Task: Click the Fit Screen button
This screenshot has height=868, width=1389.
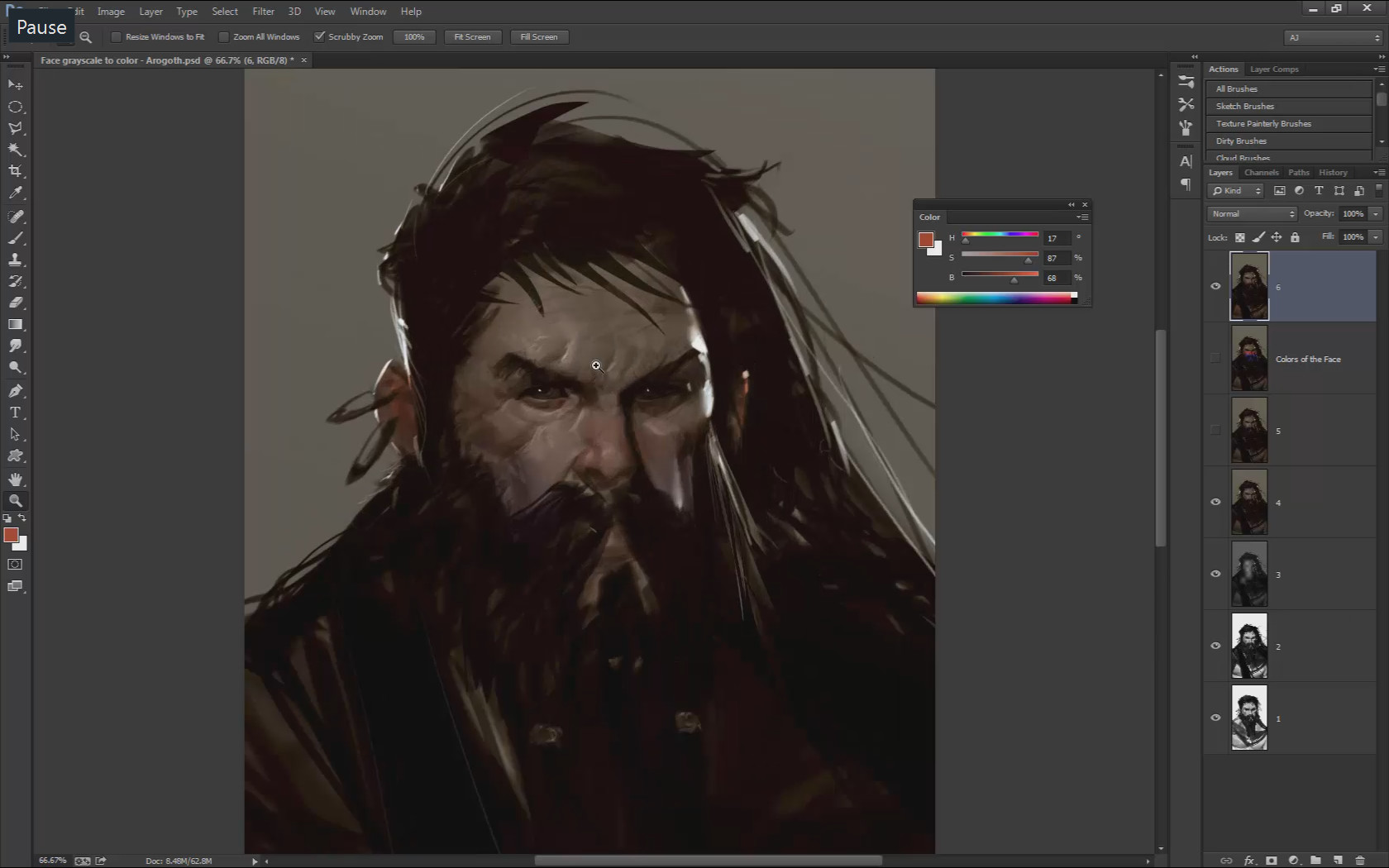Action: [472, 37]
